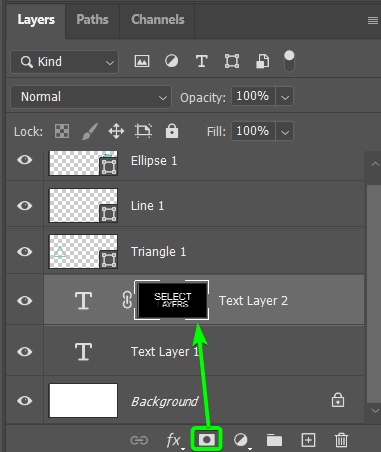381x452 pixels.
Task: Open the layer style fx menu
Action: tap(174, 440)
